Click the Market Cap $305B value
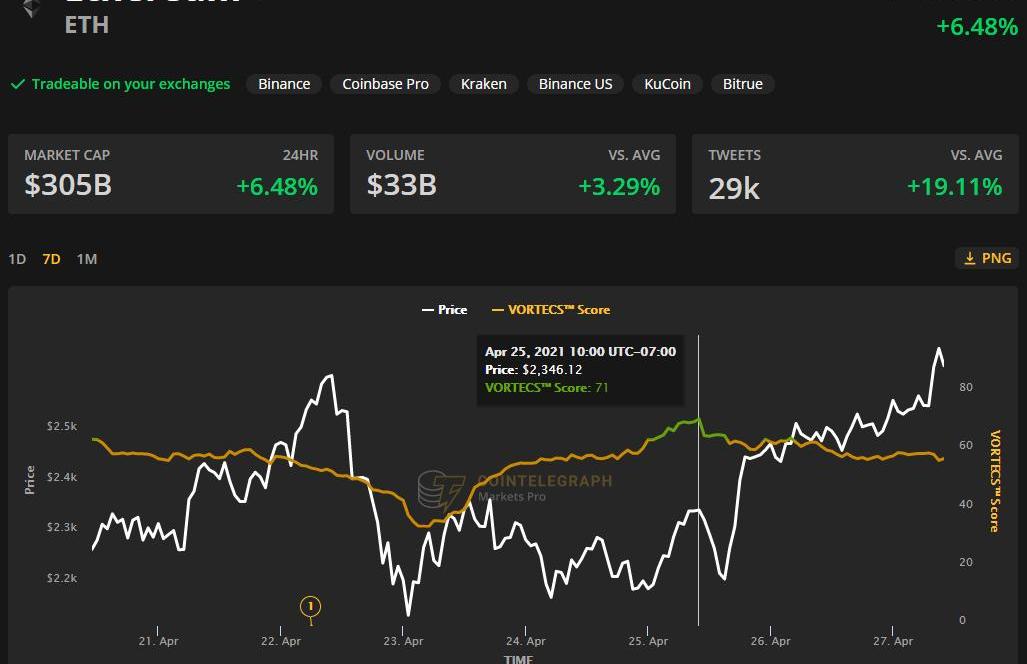This screenshot has height=664, width=1027. 68,185
